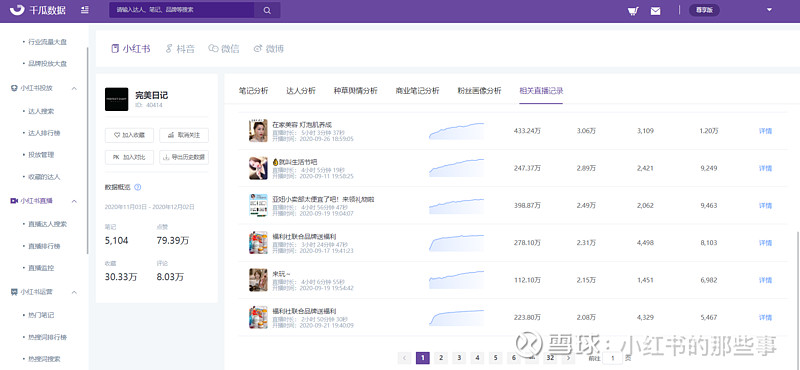Open the mail messages icon
This screenshot has height=370, width=800.
656,11
